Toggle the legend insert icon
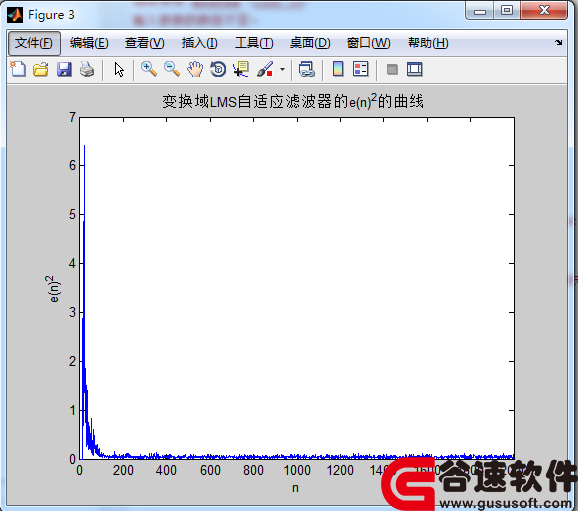Viewport: 578px width, 511px height. (x=361, y=69)
